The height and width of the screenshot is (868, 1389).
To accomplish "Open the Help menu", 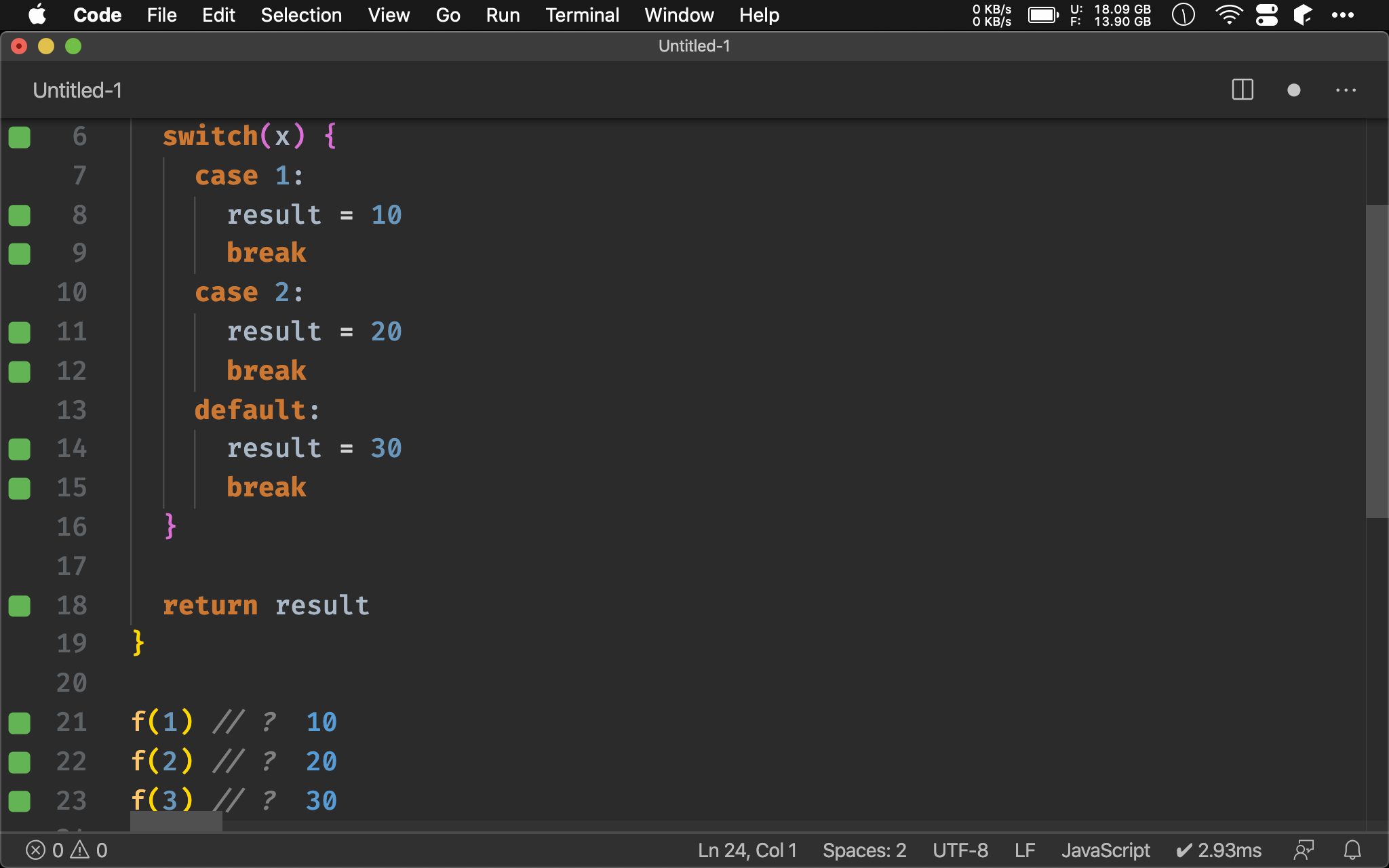I will point(759,15).
